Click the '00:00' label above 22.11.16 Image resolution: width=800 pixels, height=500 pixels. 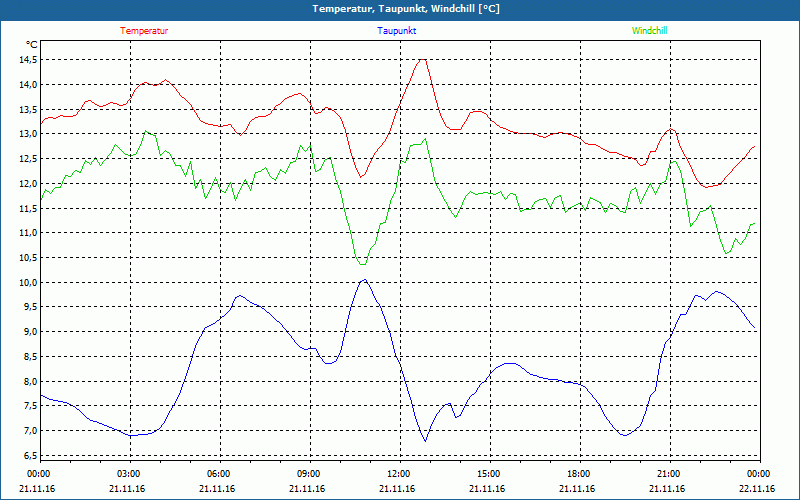point(759,474)
